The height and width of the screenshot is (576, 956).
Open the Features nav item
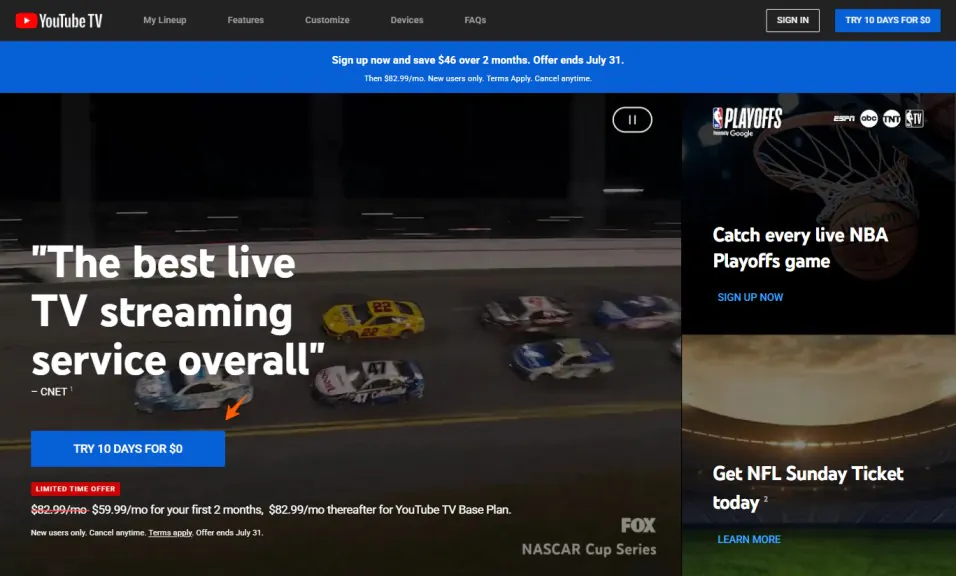(246, 20)
